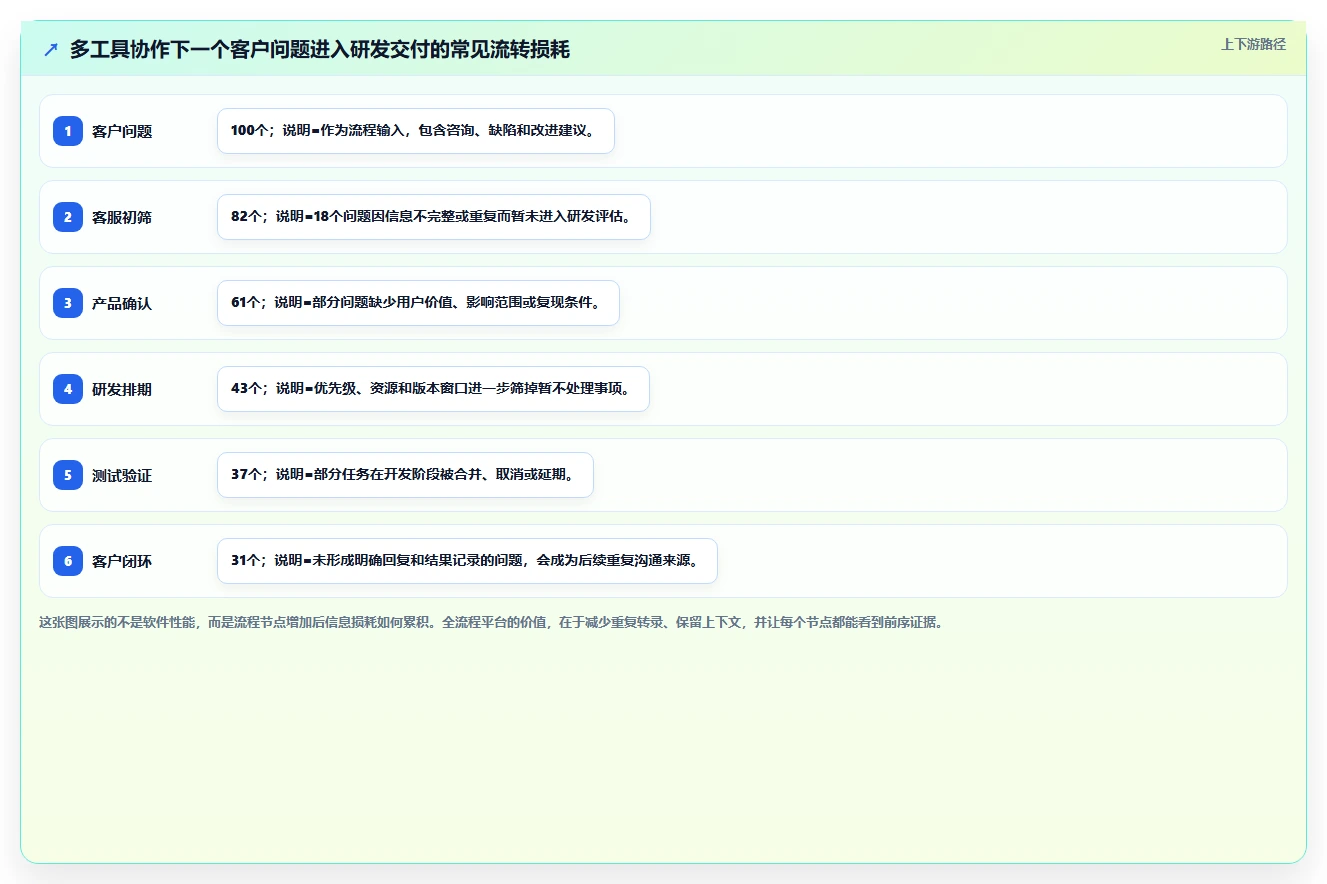1327x884 pixels.
Task: Click step number badge 4
Action: pyautogui.click(x=68, y=389)
